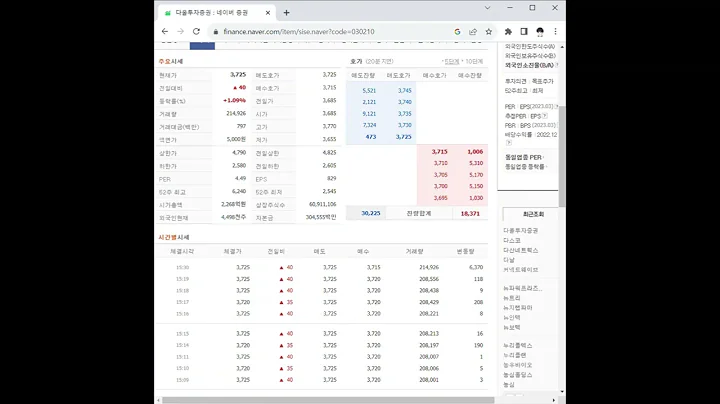This screenshot has height=404, width=720.
Task: Open a new browser tab
Action: coord(287,13)
